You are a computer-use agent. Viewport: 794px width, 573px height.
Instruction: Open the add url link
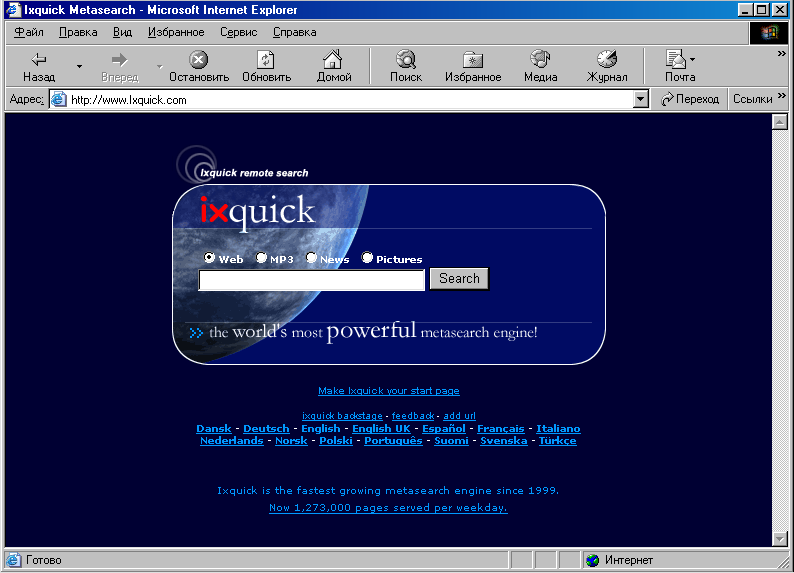tap(460, 416)
